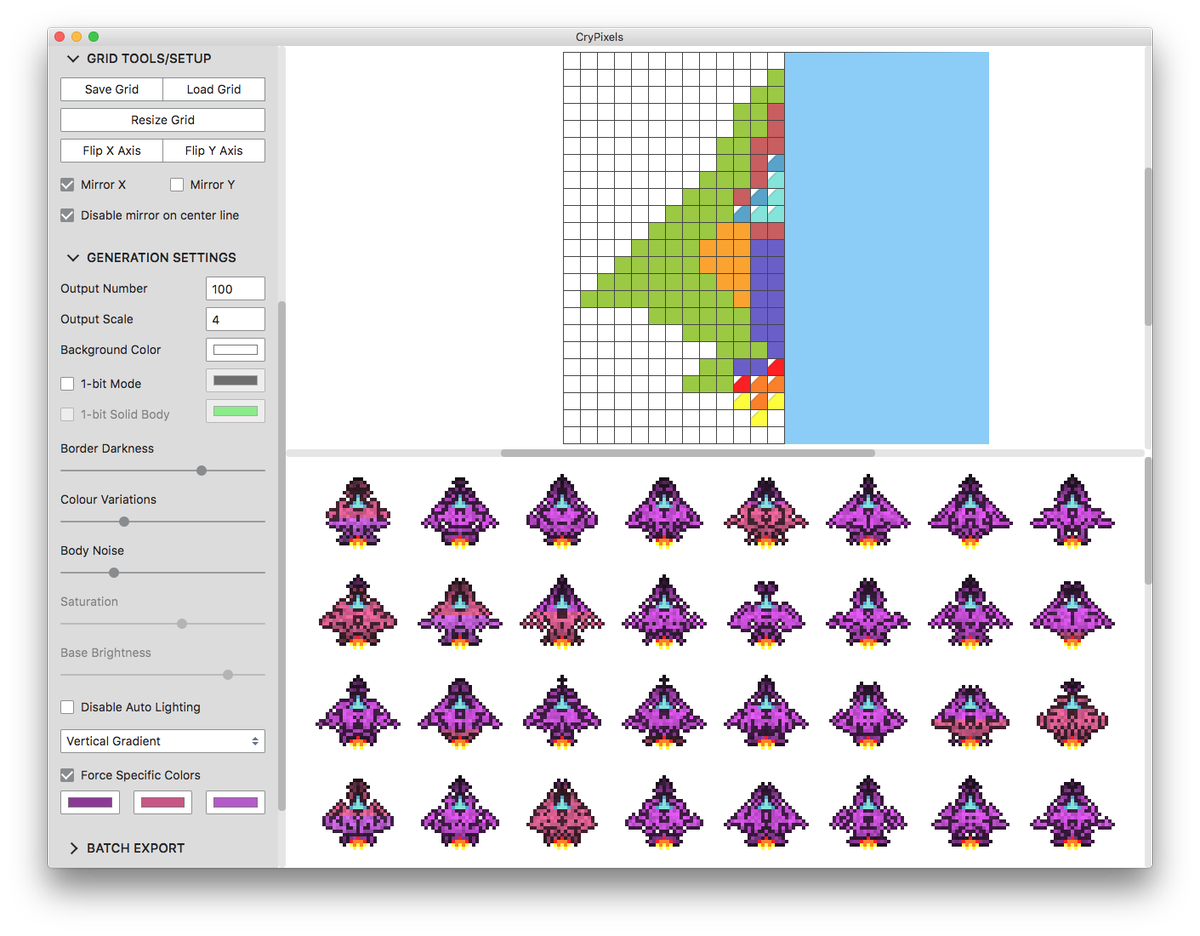Image resolution: width=1200 pixels, height=936 pixels.
Task: Expand the Batch Export section
Action: click(x=73, y=848)
